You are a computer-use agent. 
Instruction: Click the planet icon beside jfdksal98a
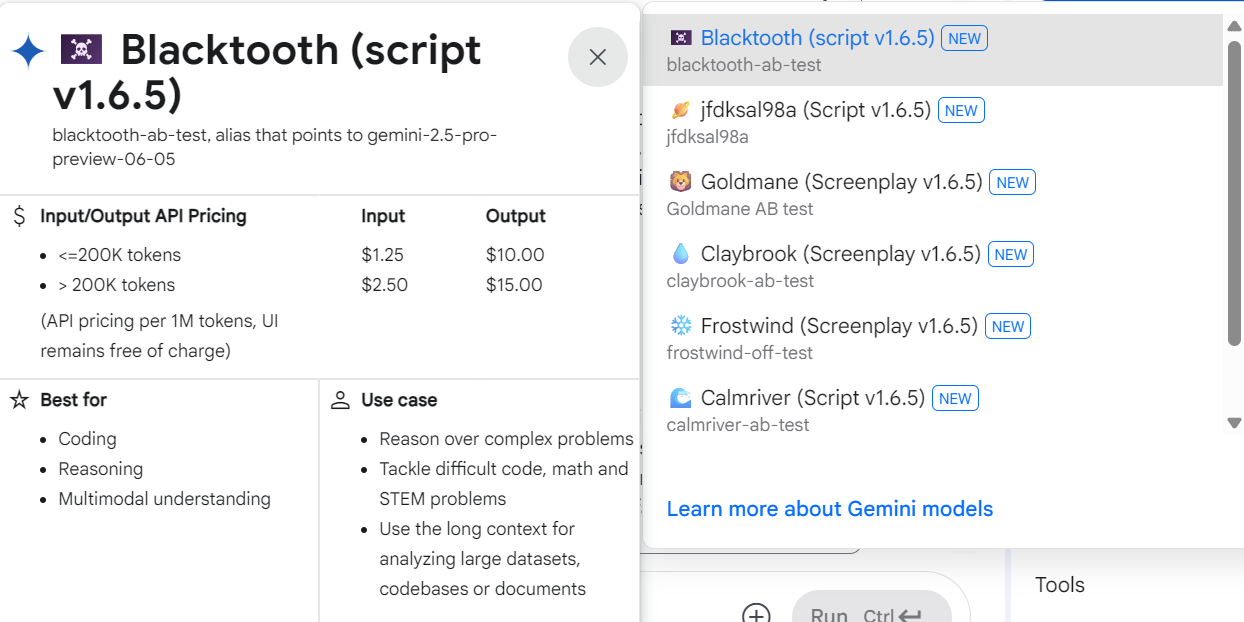tap(680, 110)
